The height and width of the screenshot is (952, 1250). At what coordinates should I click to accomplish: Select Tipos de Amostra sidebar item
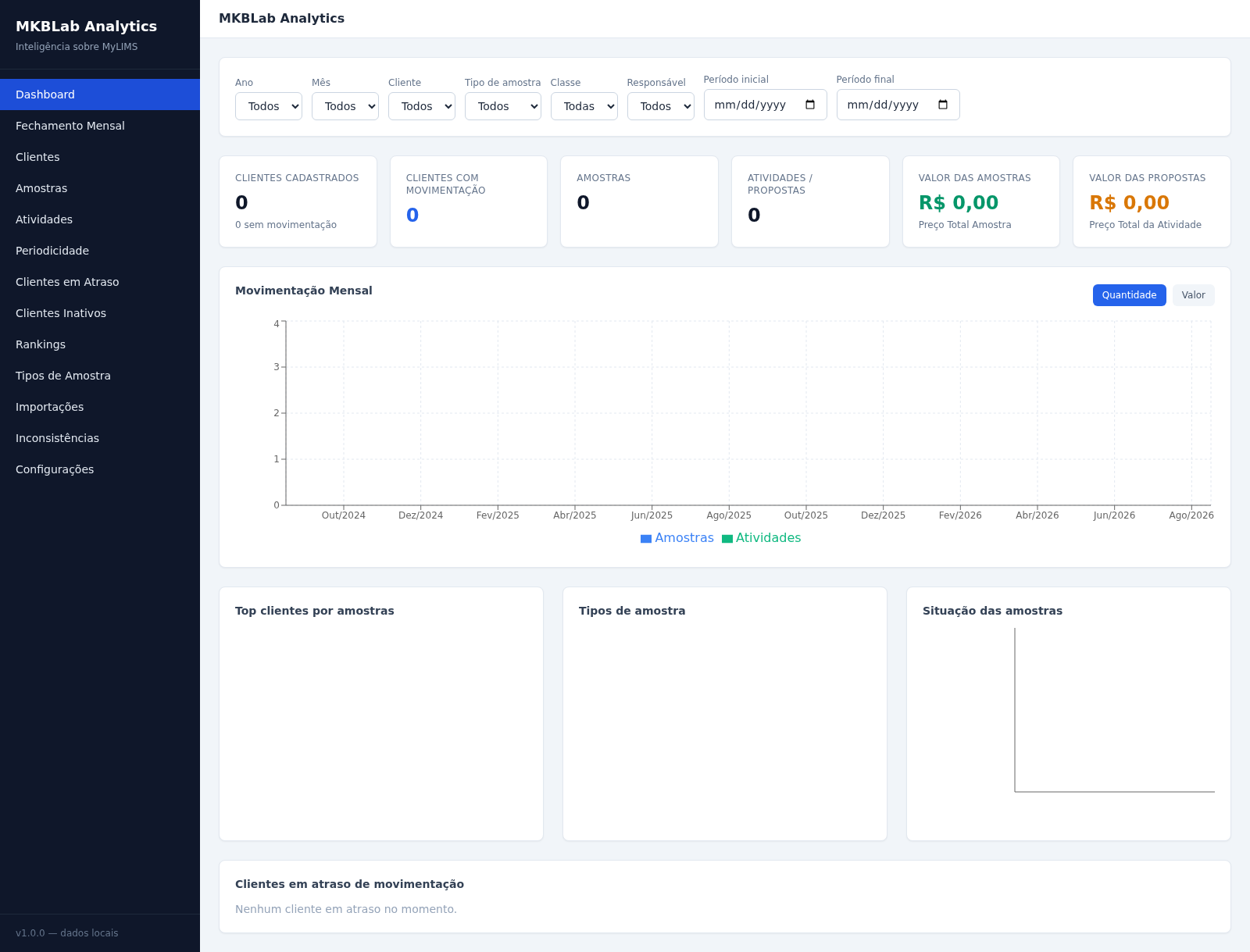100,376
